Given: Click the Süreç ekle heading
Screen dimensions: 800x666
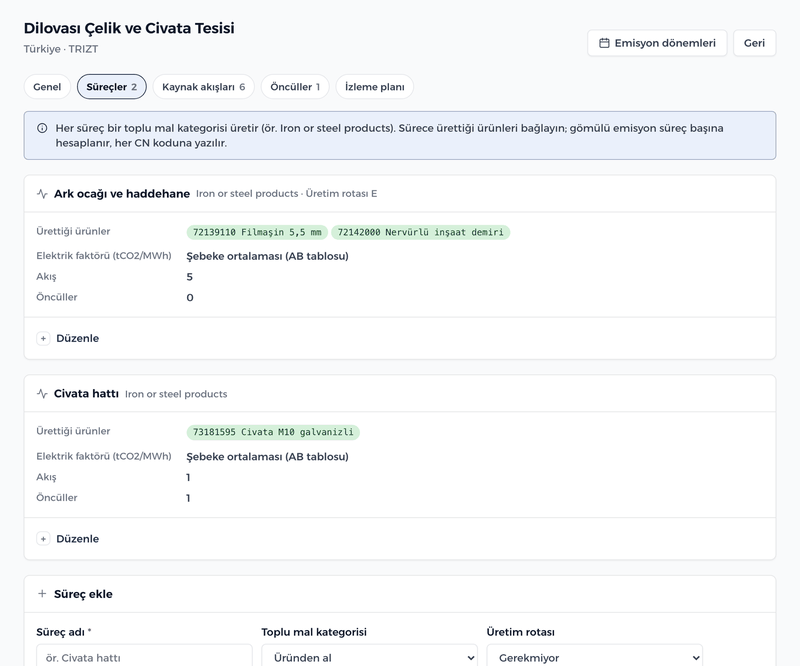Looking at the screenshot, I should click(x=83, y=594).
